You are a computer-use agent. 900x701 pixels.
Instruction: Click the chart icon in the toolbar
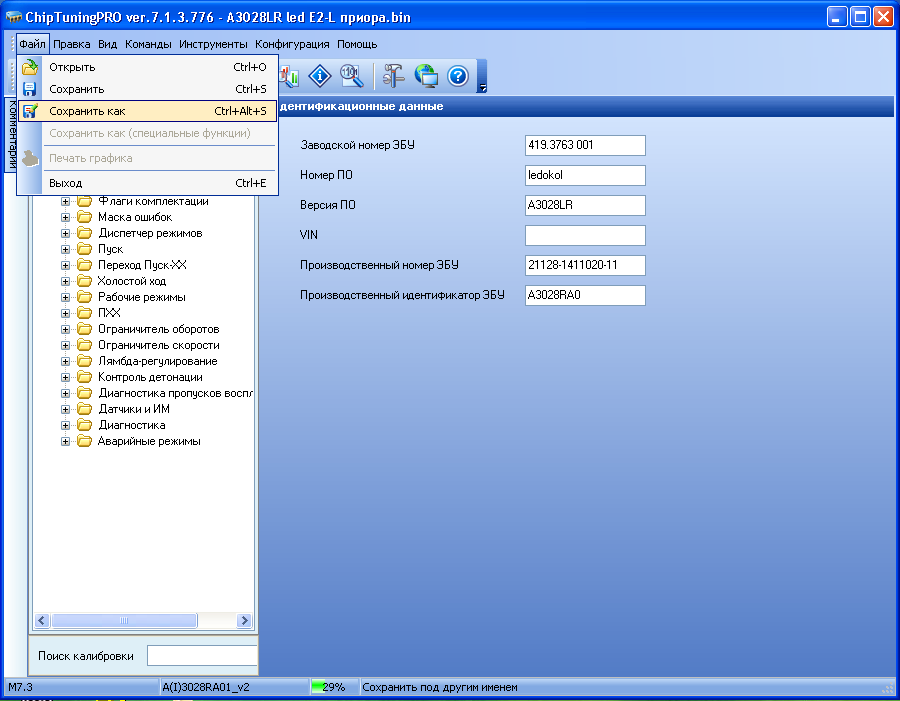(x=290, y=76)
